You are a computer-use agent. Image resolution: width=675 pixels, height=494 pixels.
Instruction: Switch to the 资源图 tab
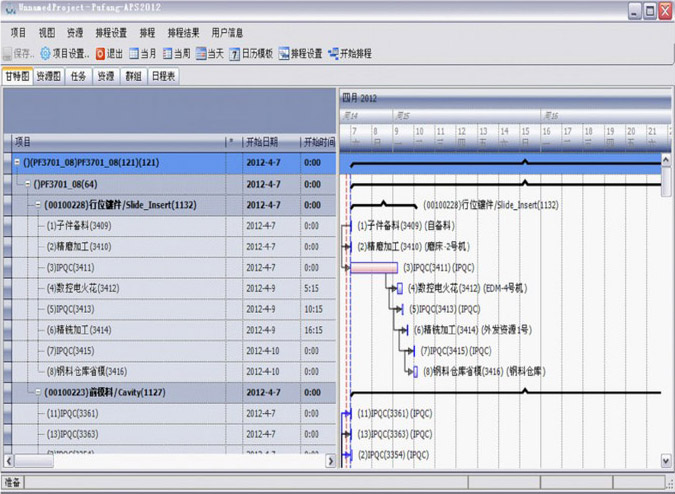pyautogui.click(x=48, y=76)
